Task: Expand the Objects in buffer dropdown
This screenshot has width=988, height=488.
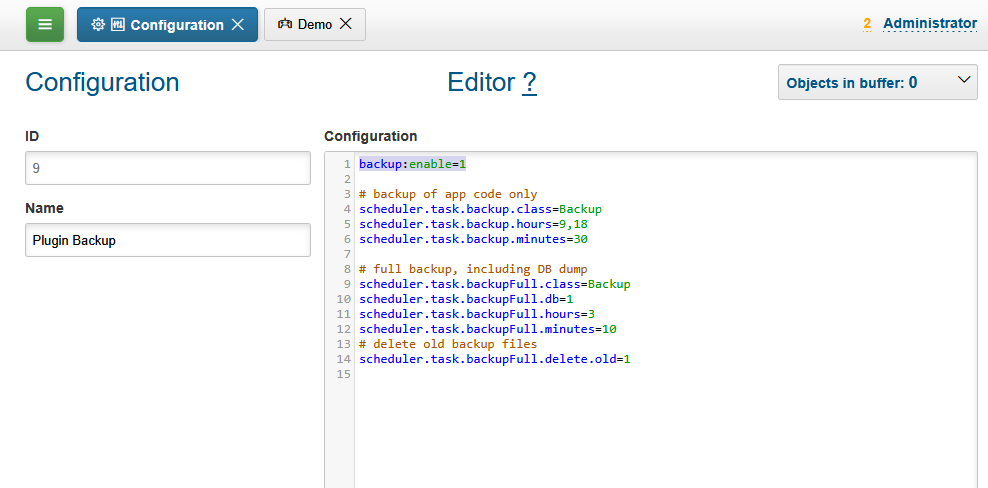Action: point(877,82)
